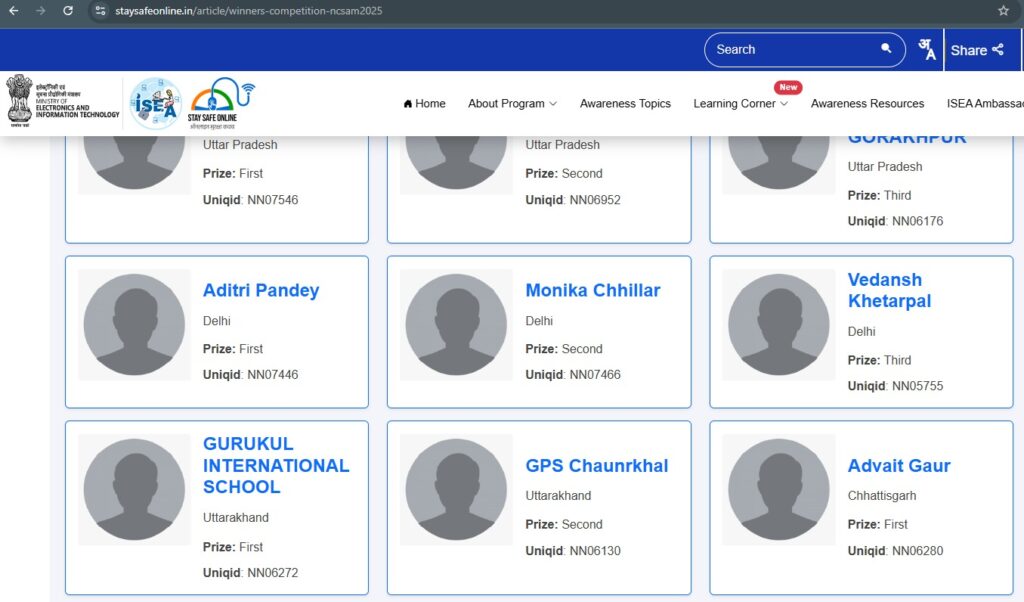Image resolution: width=1024 pixels, height=602 pixels.
Task: Click into the Search text field
Action: pos(790,49)
